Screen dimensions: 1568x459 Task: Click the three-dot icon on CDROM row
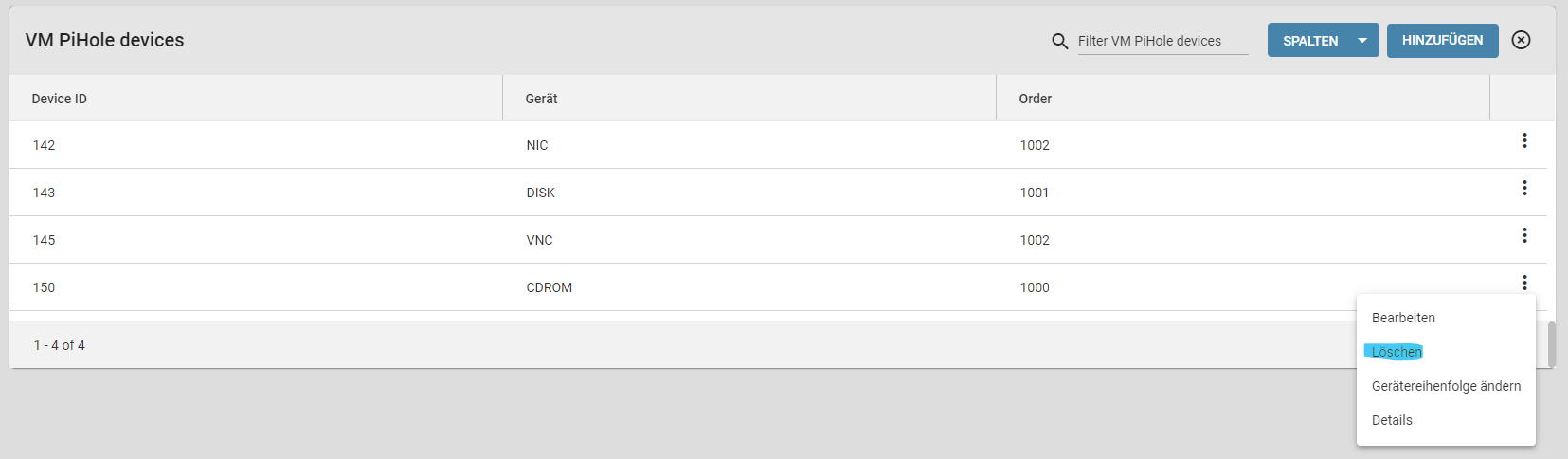1524,283
